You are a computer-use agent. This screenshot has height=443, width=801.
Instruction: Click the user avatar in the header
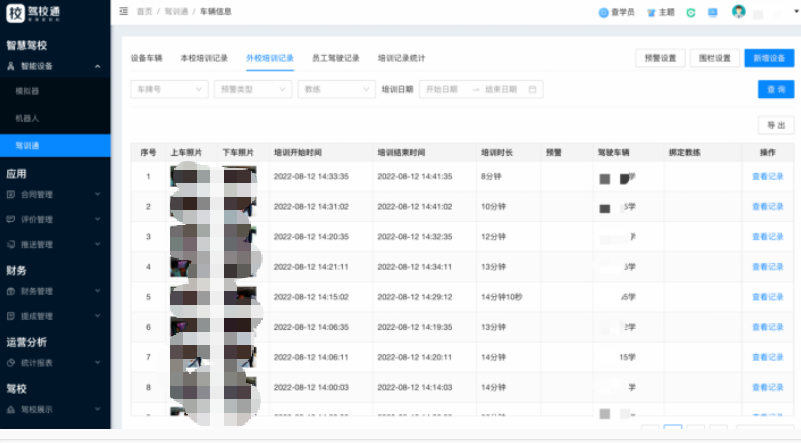point(739,12)
